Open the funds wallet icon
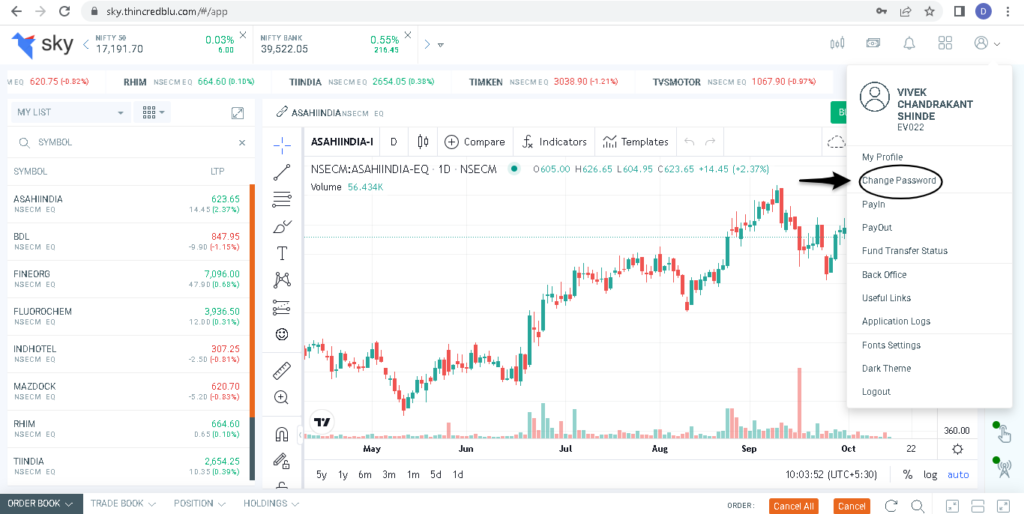Screen dimensions: 1024x514 (873, 43)
